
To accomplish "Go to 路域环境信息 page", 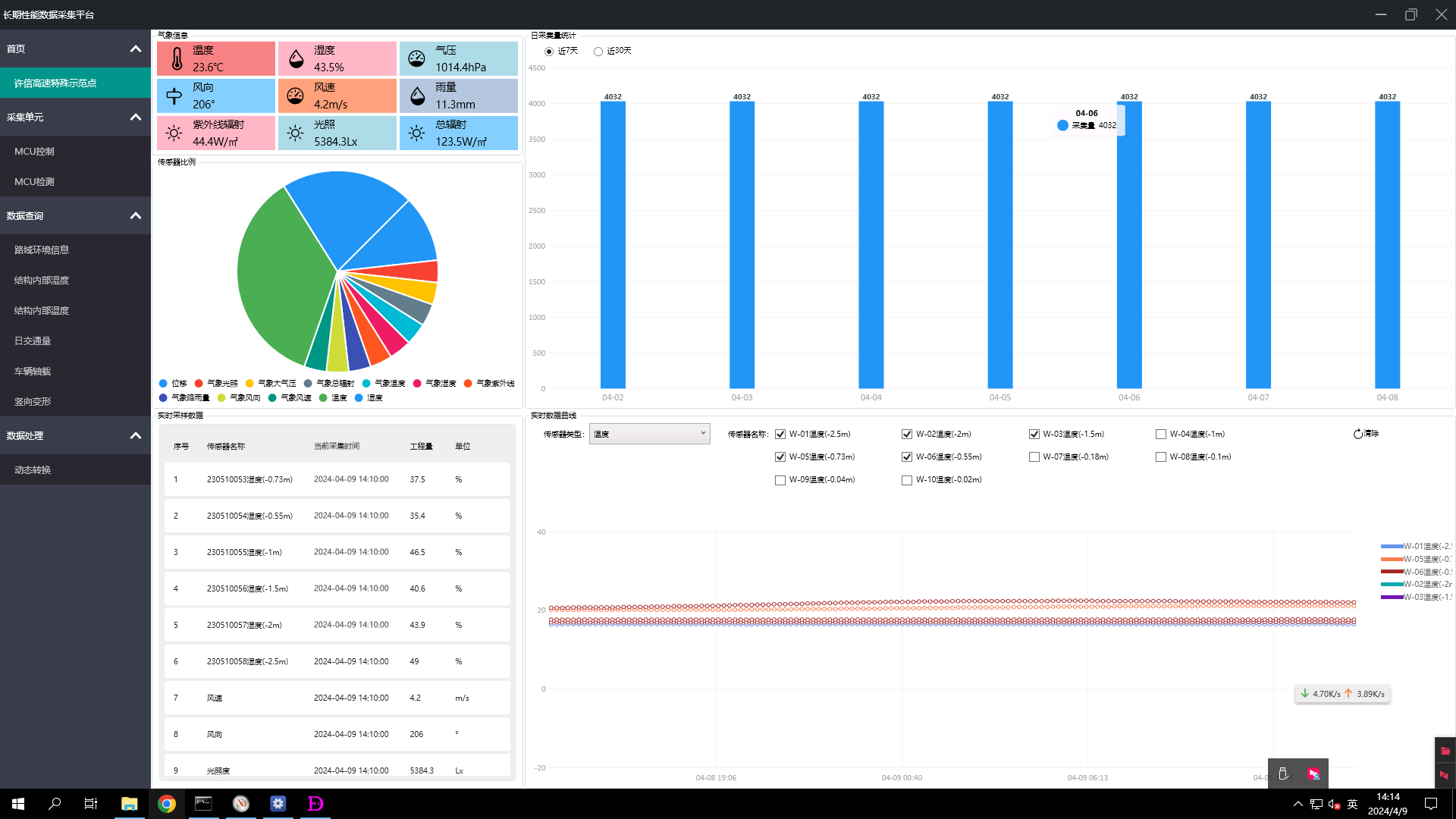I will [42, 250].
